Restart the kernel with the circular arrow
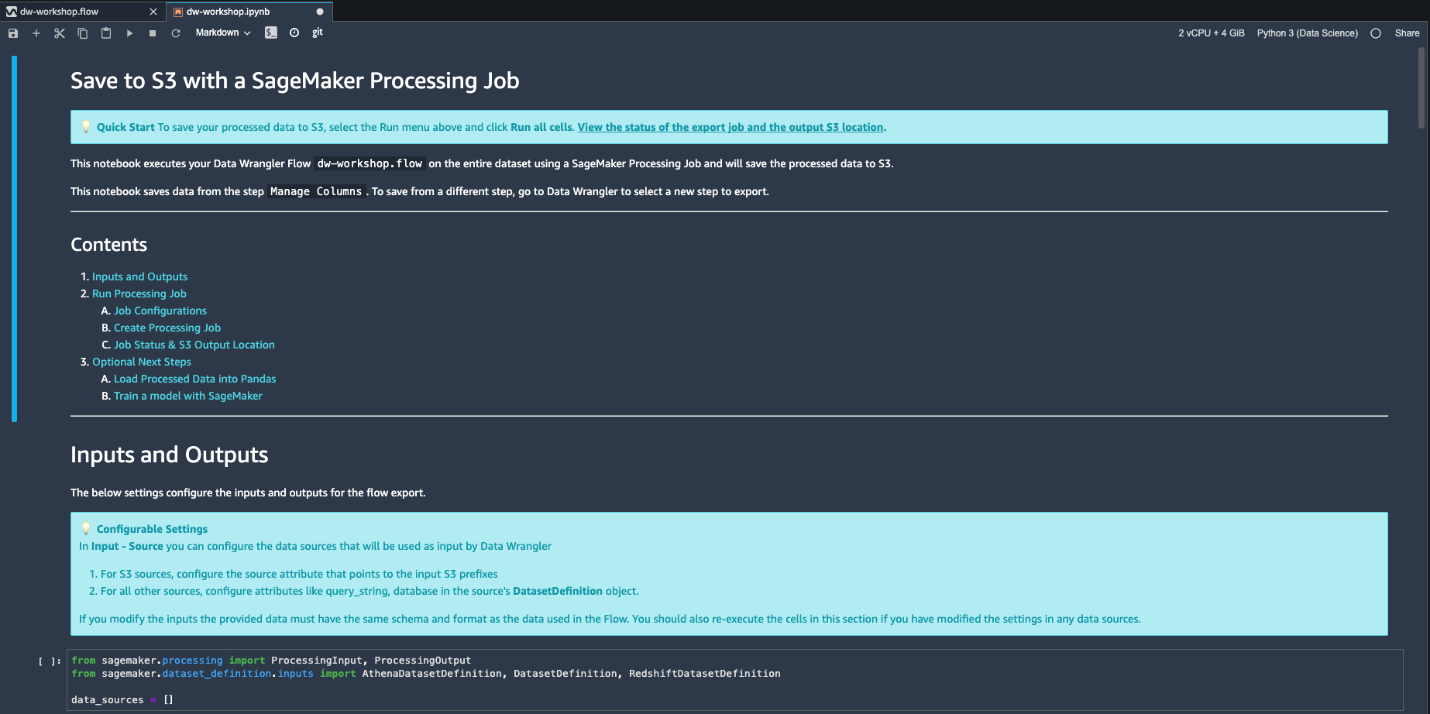 (x=175, y=33)
